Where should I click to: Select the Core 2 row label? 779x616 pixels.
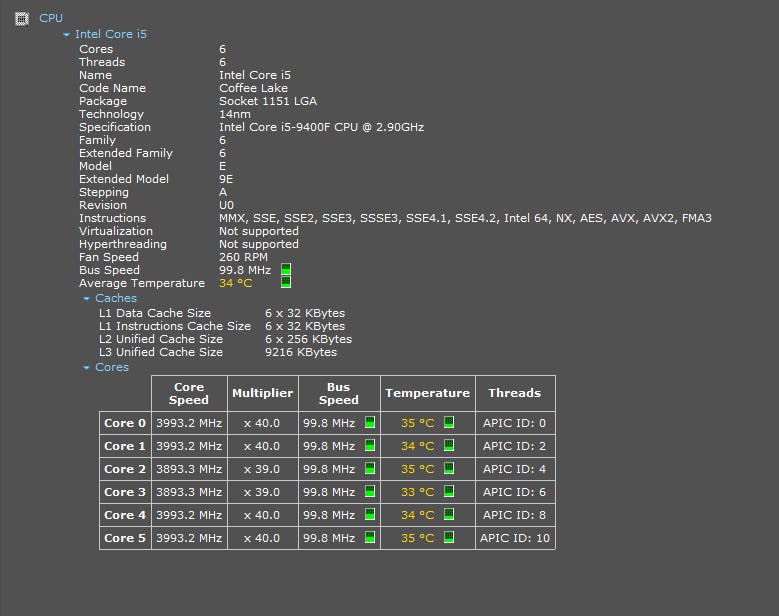point(125,469)
